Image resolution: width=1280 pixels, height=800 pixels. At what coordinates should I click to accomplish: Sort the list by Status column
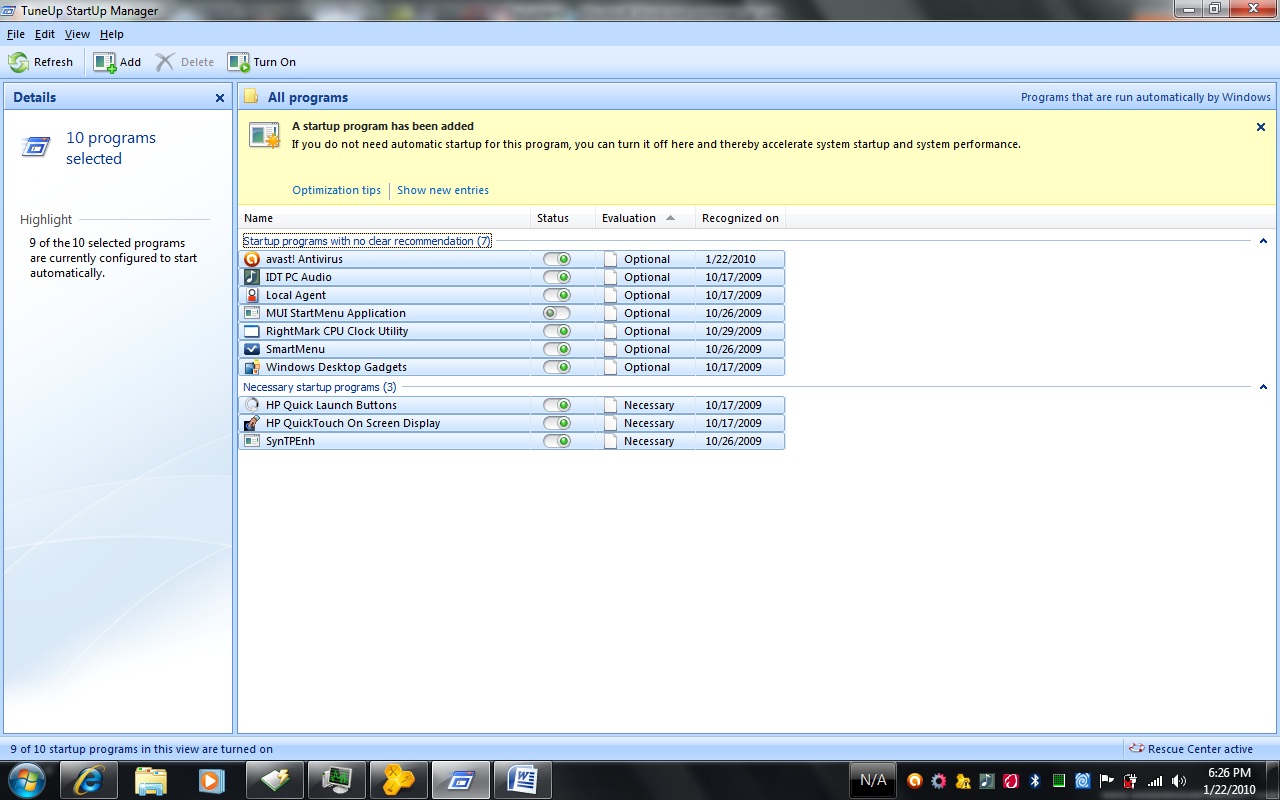click(563, 218)
